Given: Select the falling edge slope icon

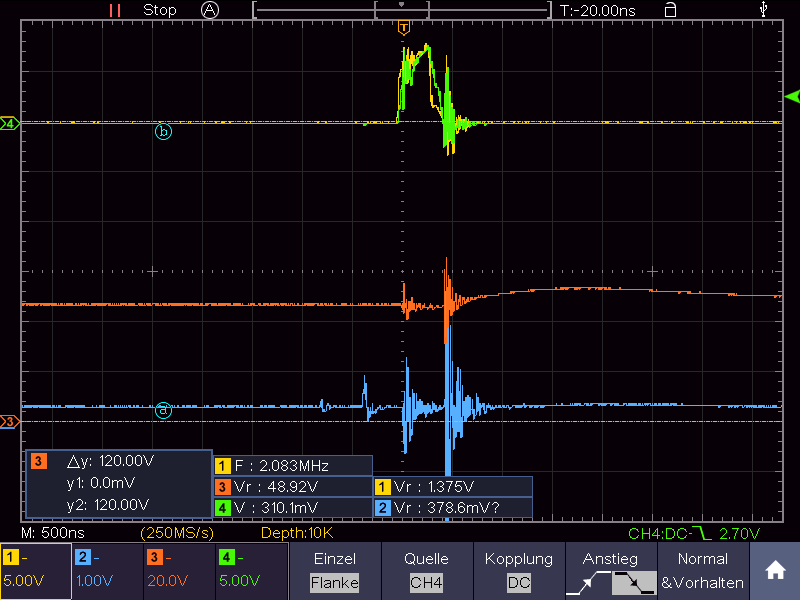Looking at the screenshot, I should coord(634,583).
